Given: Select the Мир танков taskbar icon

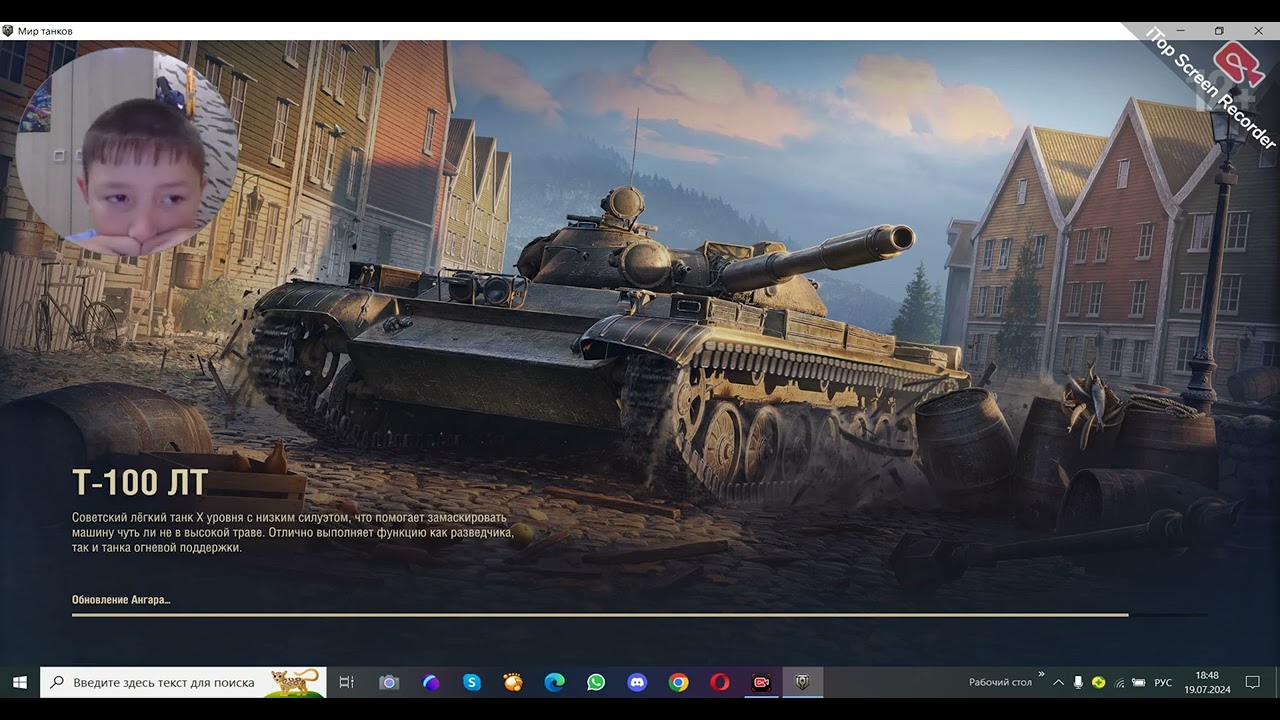Looking at the screenshot, I should tap(802, 682).
